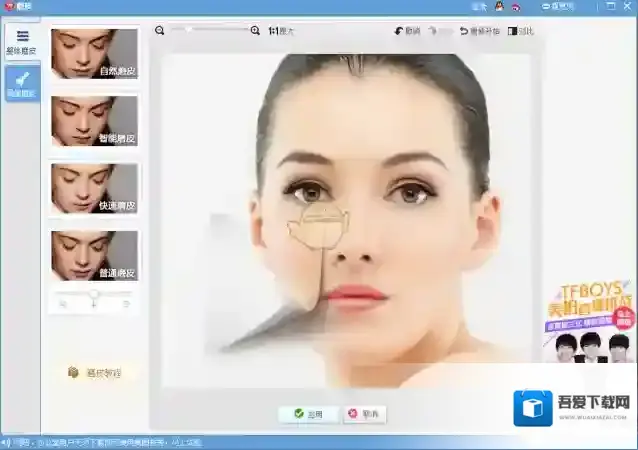Click the zoom out magnifier icon
This screenshot has height=450, width=638.
click(x=160, y=31)
